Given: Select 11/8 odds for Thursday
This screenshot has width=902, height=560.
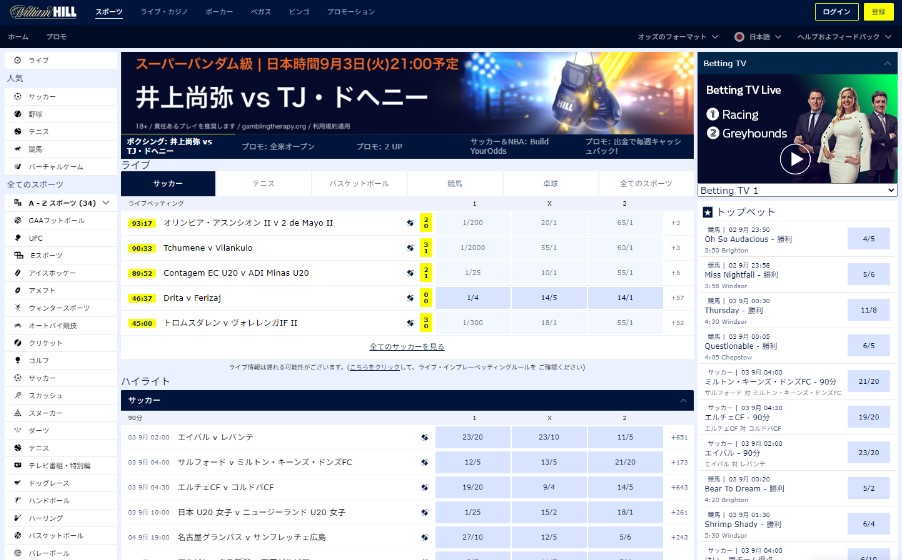Looking at the screenshot, I should coord(869,310).
